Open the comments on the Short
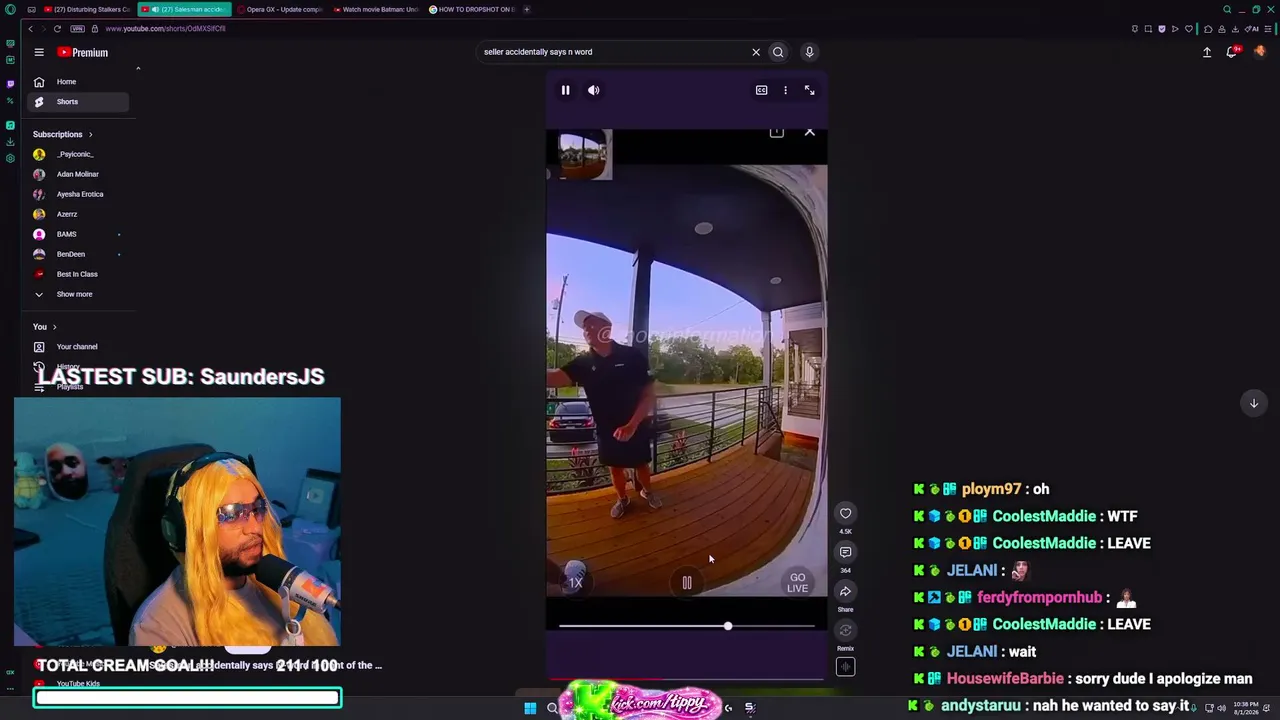 pos(845,552)
